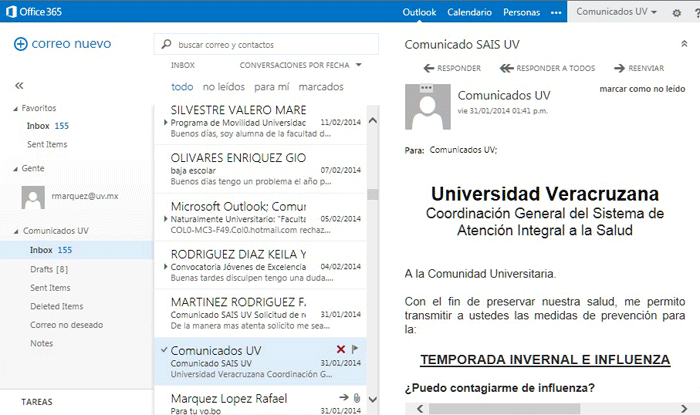The image size is (700, 415).
Task: Delete the Comunicados UV message with red X
Action: 341,349
